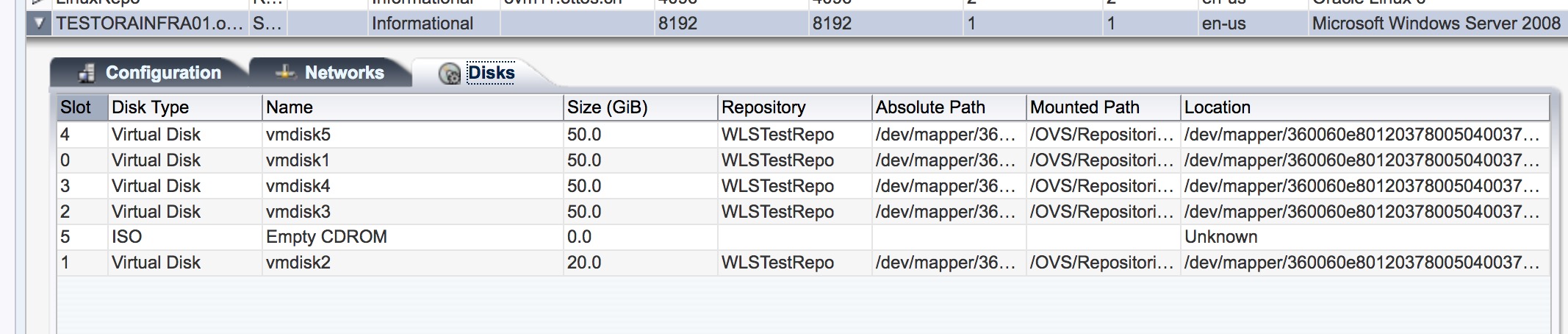Click the mounted path cell of vmdisk4
The width and height of the screenshot is (1568, 334).
pyautogui.click(x=1104, y=186)
